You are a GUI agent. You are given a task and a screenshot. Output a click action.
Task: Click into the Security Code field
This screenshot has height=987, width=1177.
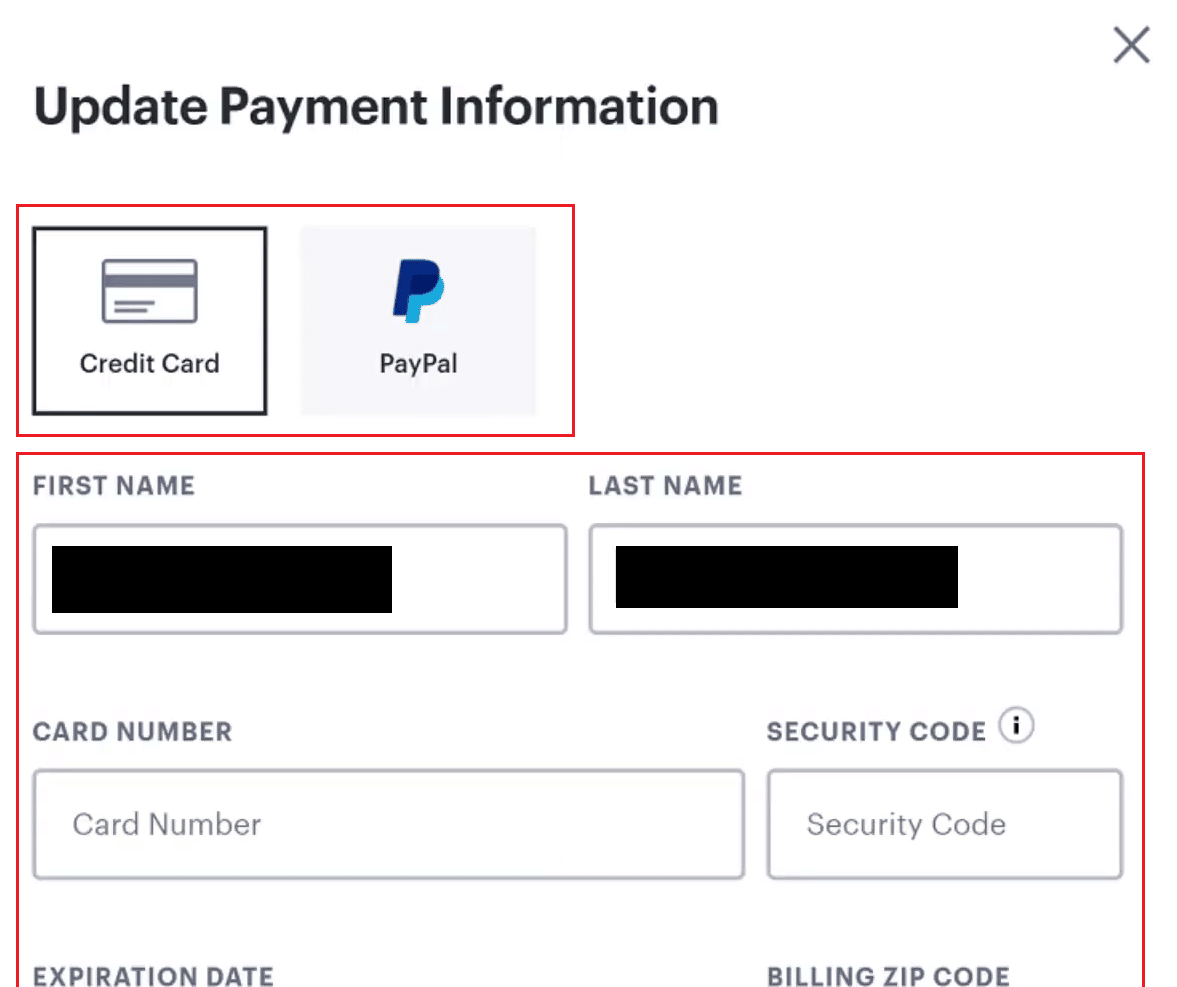[945, 824]
